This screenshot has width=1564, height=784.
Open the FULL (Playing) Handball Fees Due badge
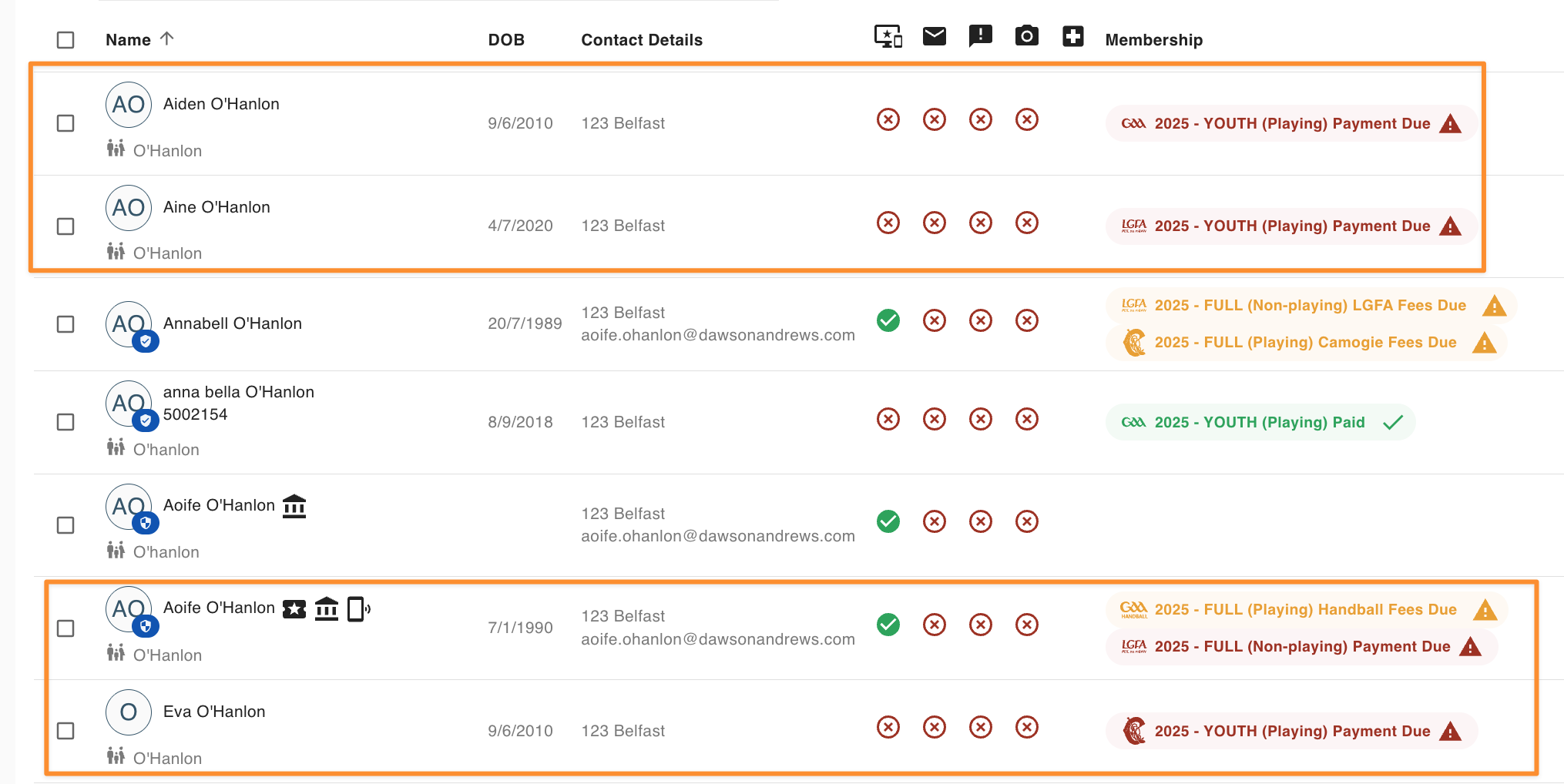coord(1307,610)
